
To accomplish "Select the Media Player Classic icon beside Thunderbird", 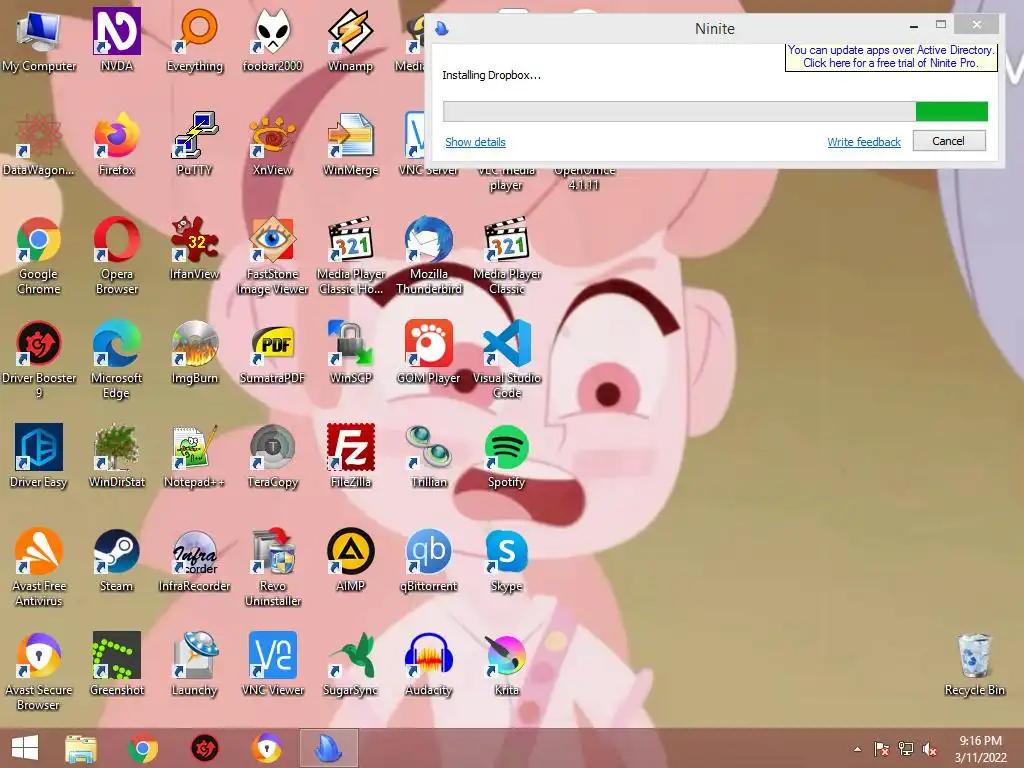I will (x=507, y=255).
